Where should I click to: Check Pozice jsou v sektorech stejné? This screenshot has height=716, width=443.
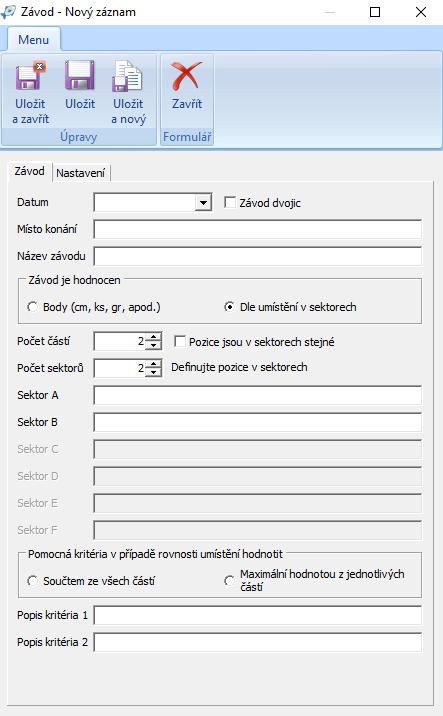pyautogui.click(x=180, y=342)
